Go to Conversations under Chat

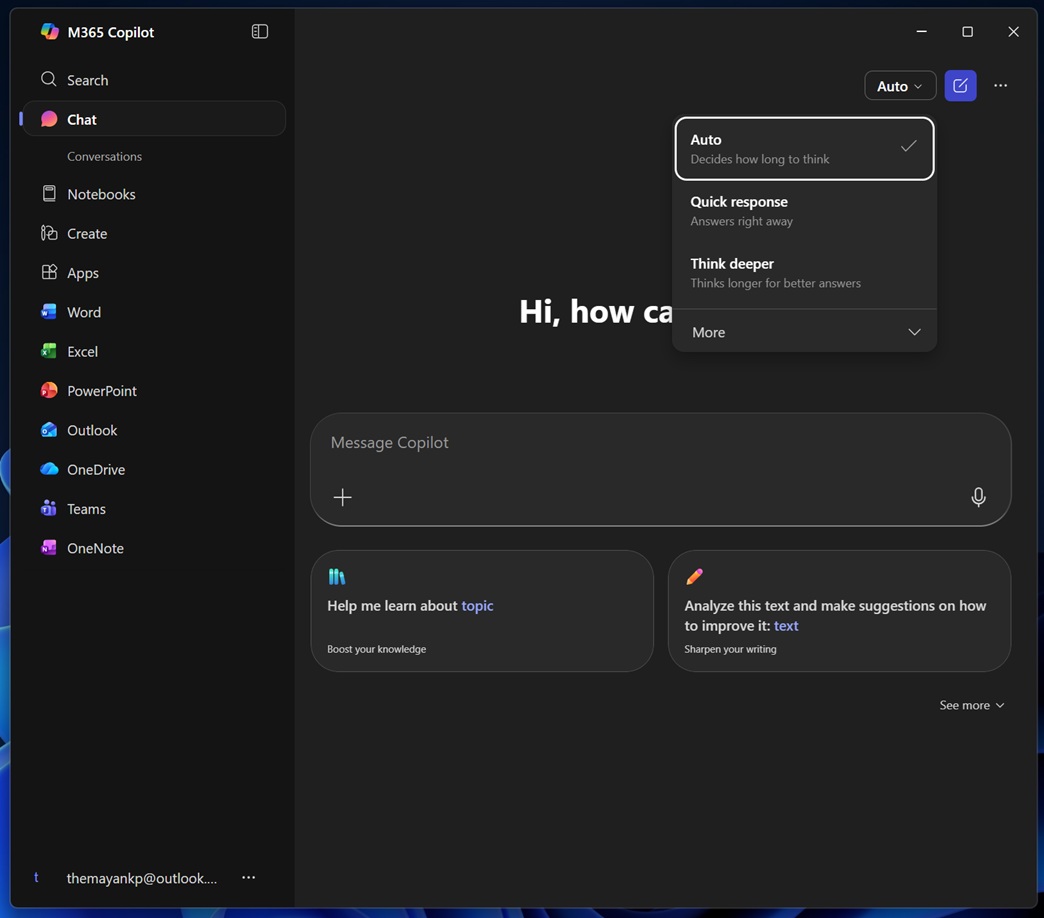coord(104,156)
